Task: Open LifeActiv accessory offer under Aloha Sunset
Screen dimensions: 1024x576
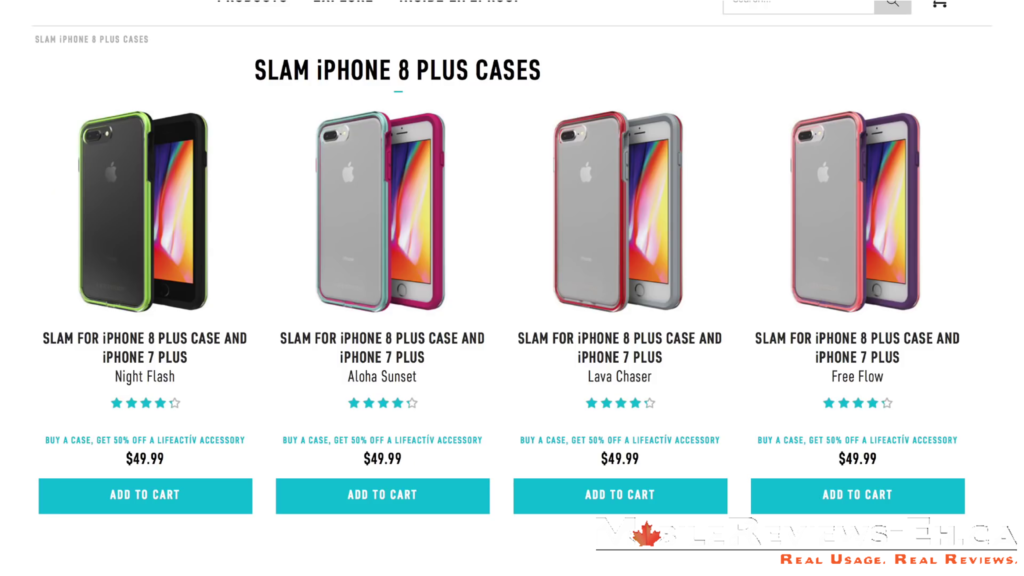Action: [x=382, y=440]
